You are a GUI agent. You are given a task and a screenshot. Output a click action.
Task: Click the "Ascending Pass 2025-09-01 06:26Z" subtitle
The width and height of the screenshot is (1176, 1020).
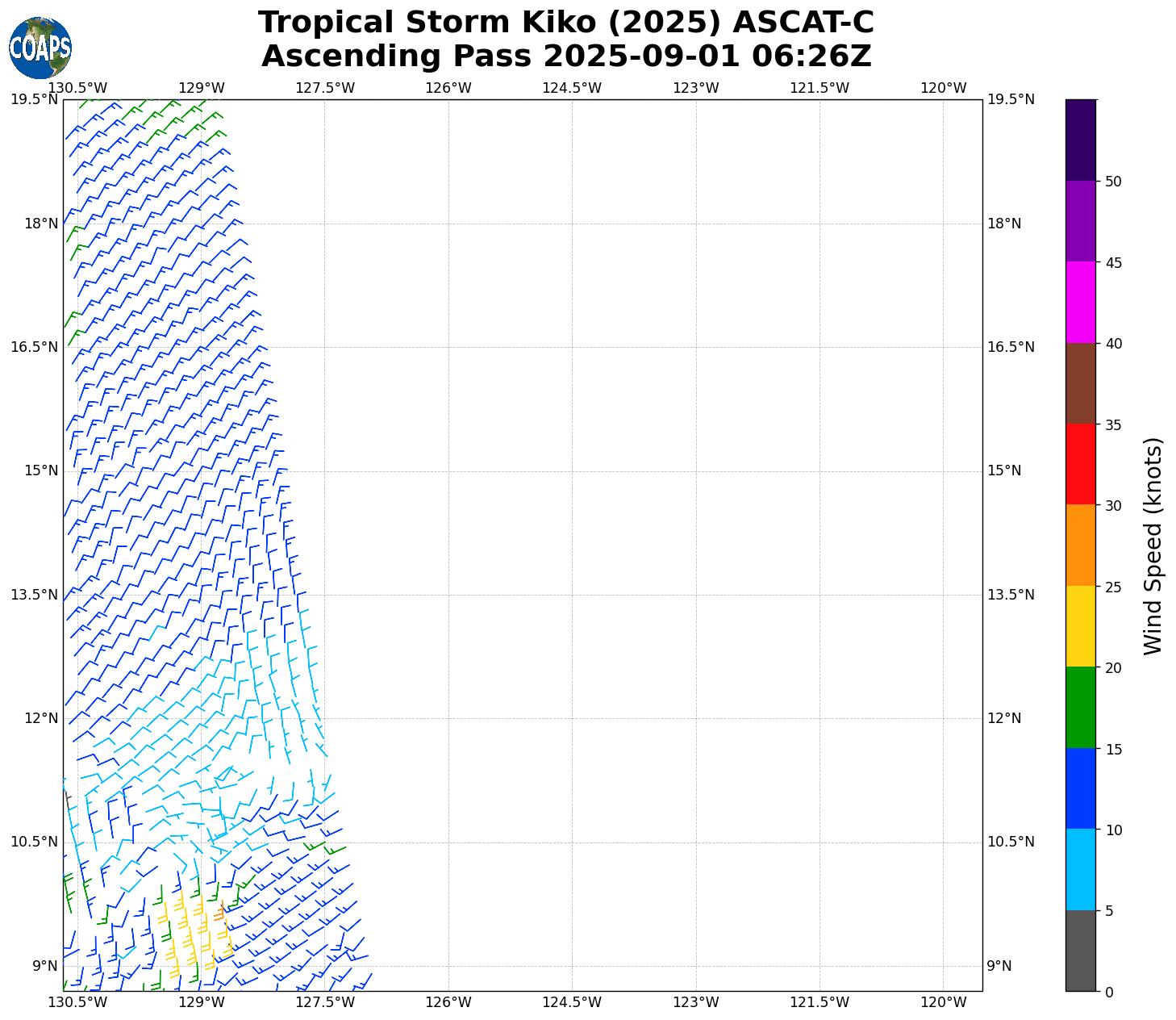tap(565, 56)
